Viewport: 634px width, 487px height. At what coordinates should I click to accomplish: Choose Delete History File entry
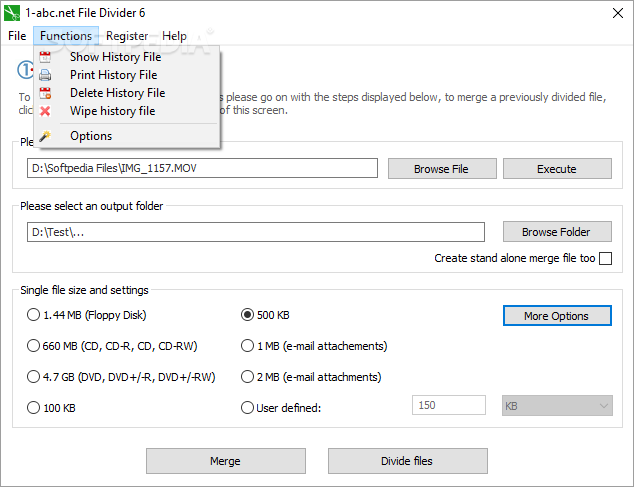tap(127, 93)
